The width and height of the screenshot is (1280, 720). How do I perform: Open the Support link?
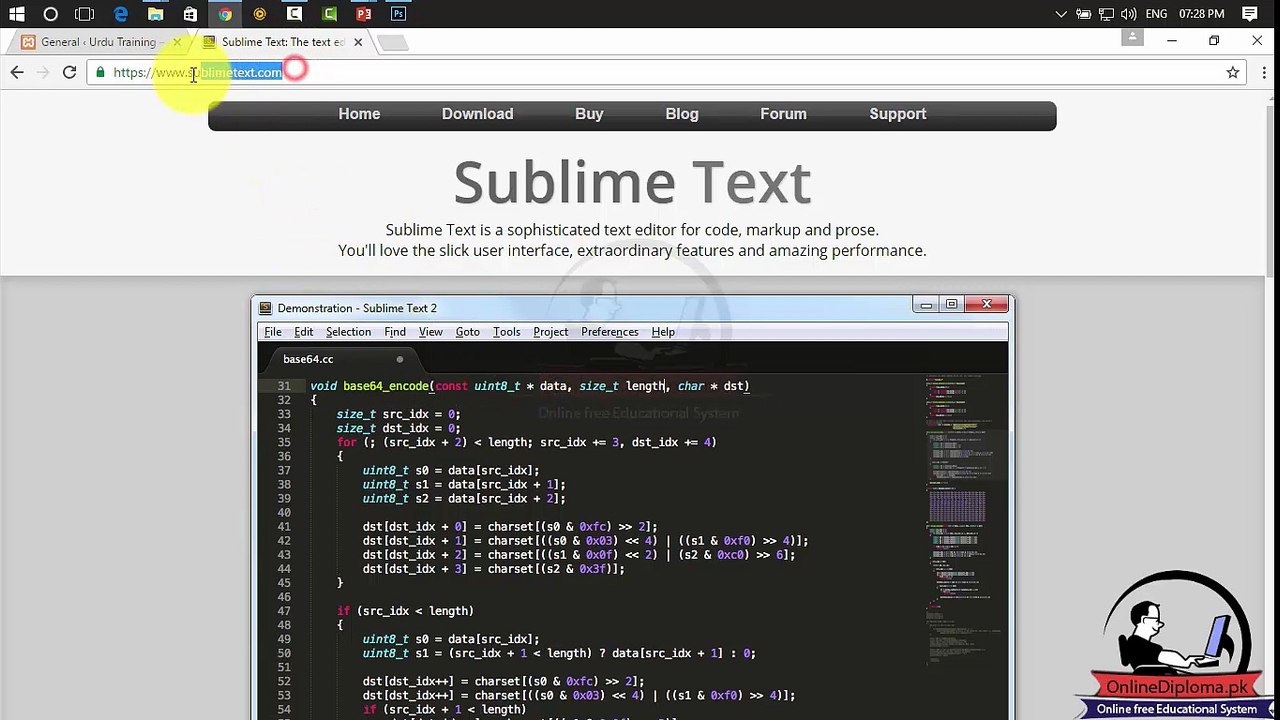coord(898,114)
